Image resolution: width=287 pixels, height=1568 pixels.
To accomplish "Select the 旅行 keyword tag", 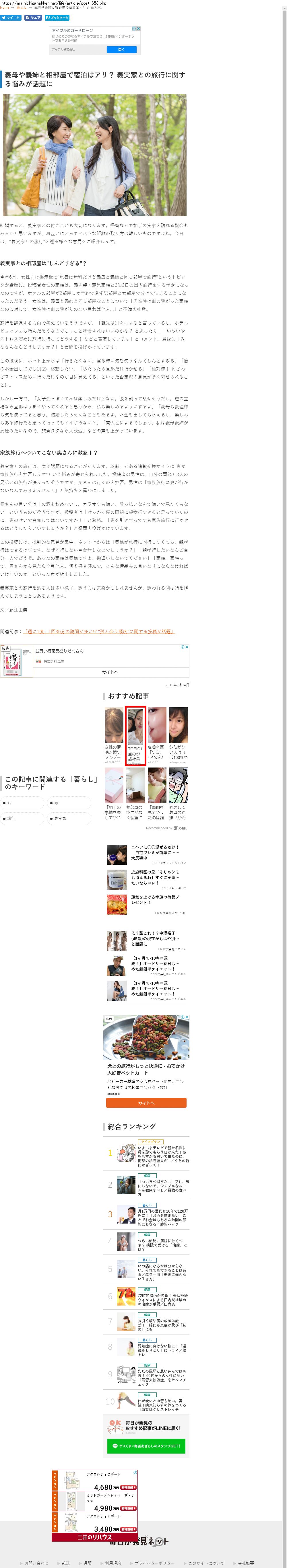I will pos(22,819).
